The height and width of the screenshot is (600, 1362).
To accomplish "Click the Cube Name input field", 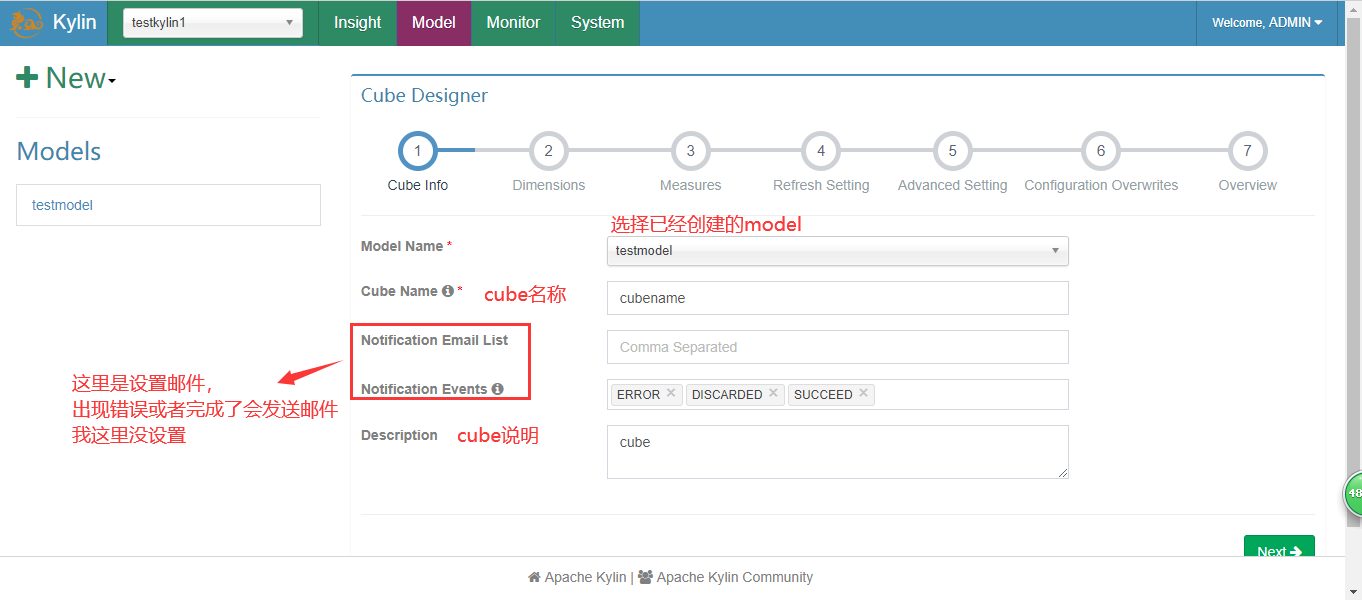I will pyautogui.click(x=838, y=298).
